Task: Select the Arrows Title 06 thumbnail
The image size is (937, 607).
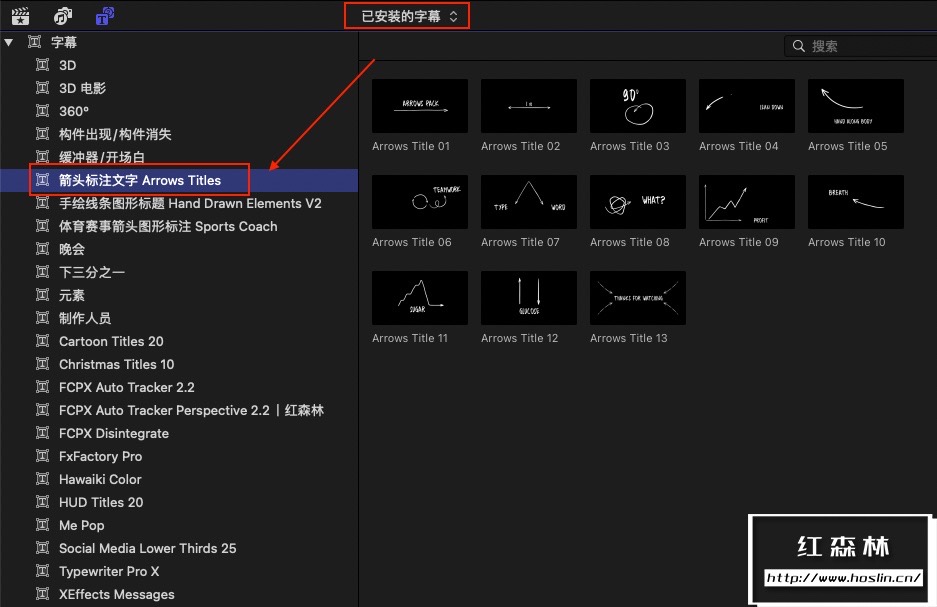Action: coord(420,202)
